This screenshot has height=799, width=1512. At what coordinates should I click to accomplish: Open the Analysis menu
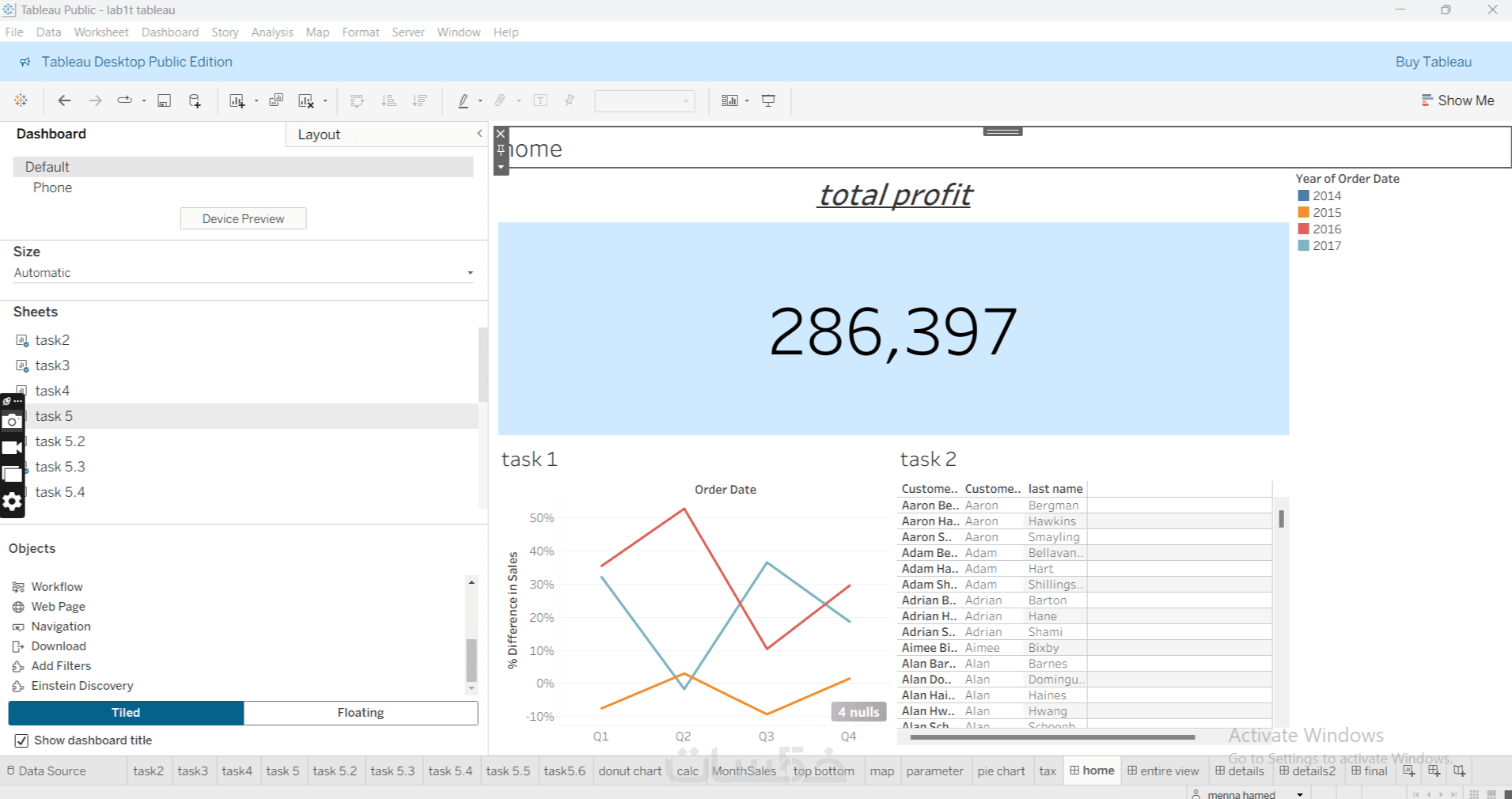click(x=272, y=32)
